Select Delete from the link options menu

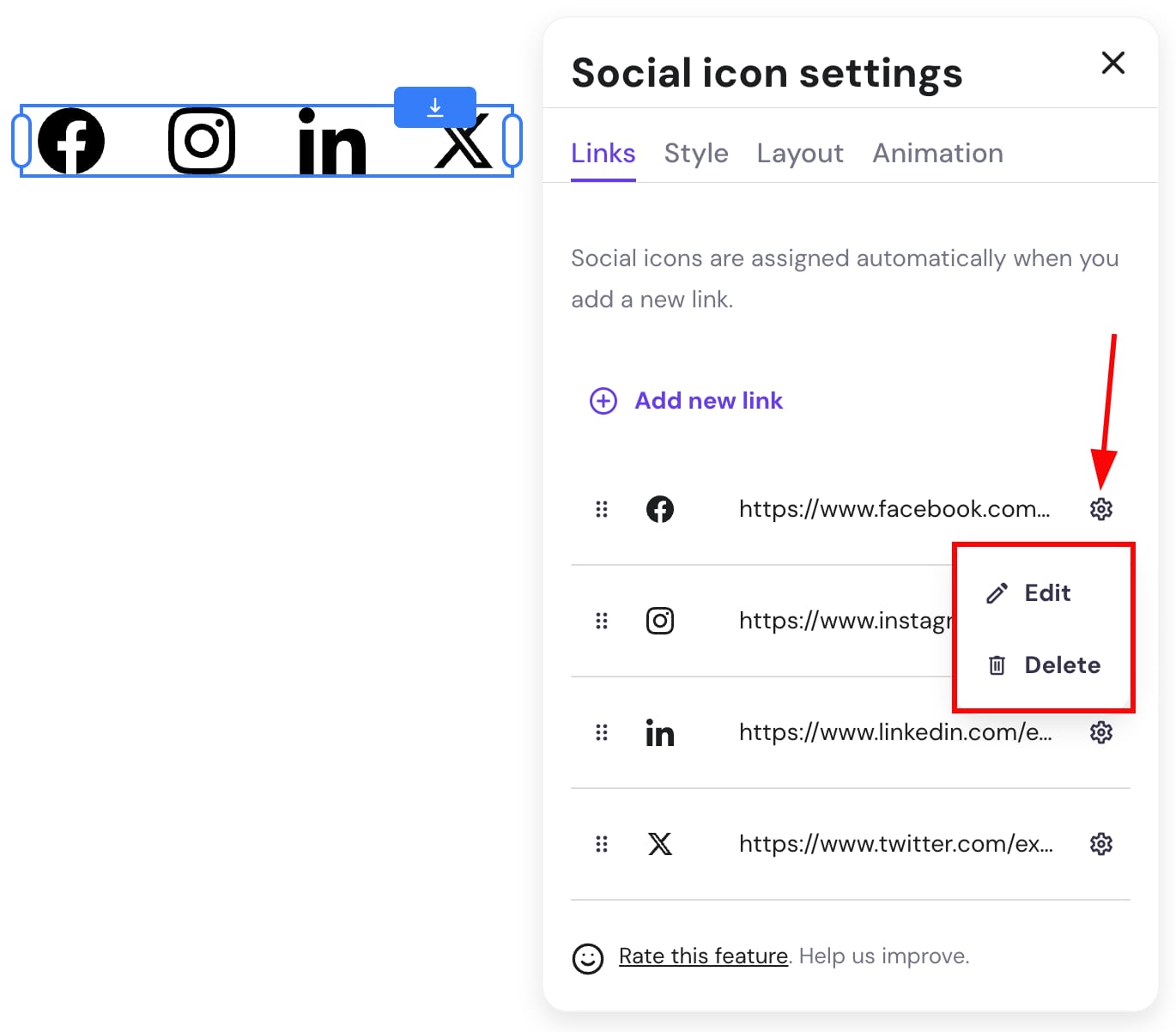coord(1062,665)
